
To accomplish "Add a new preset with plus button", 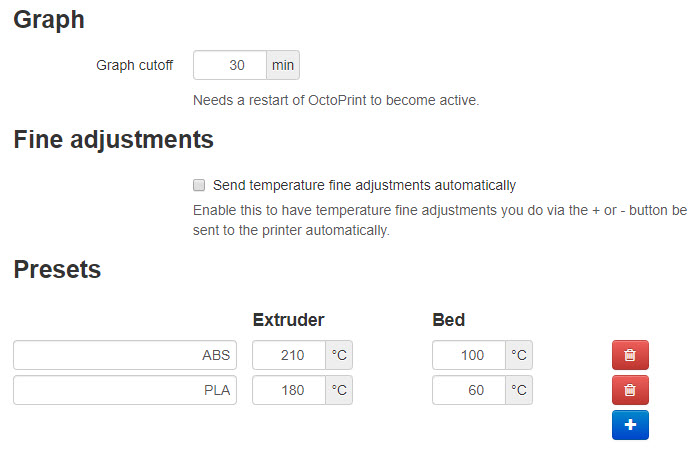I will (630, 425).
